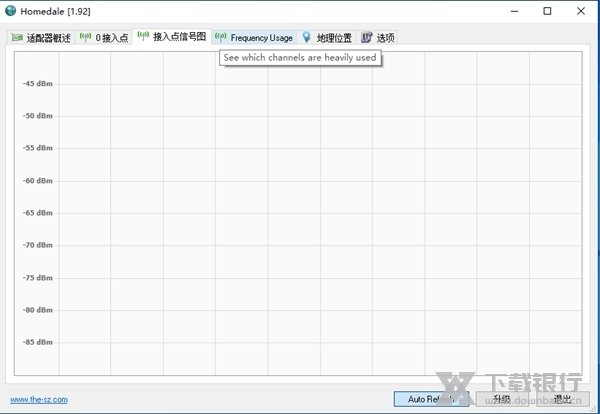Select the 选项 tab

(x=385, y=38)
